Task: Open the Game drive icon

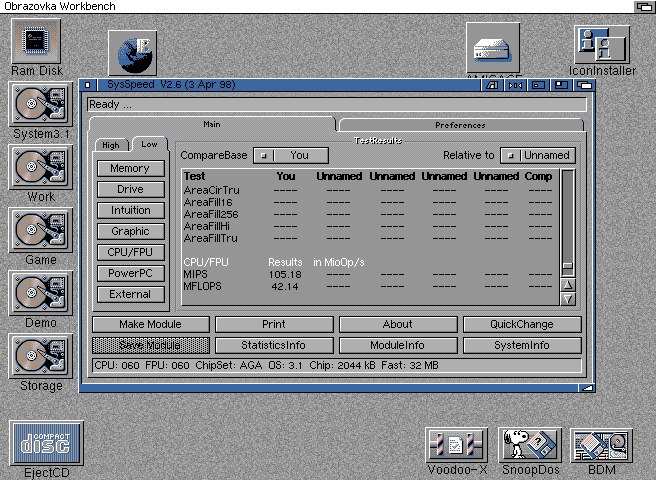Action: coord(37,231)
